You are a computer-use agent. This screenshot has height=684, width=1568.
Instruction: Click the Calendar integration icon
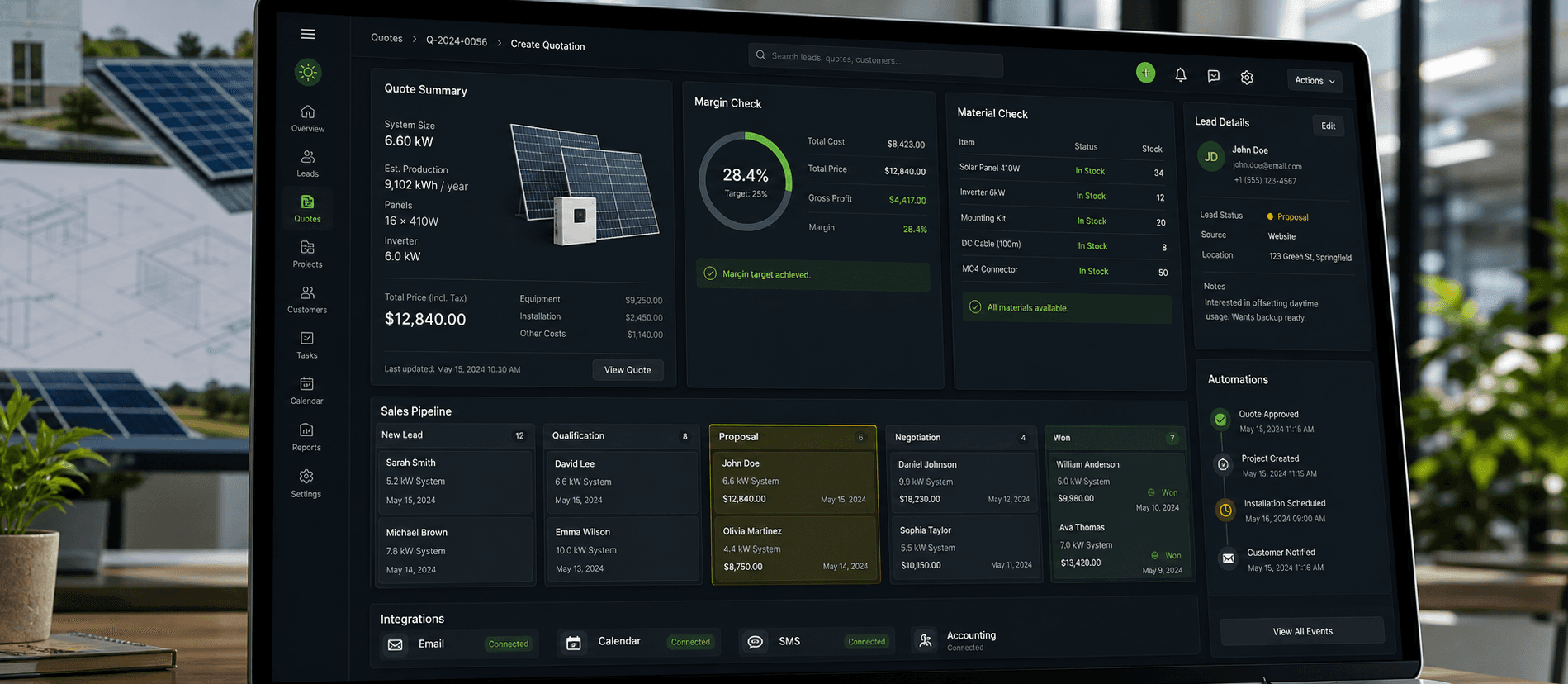pyautogui.click(x=574, y=643)
